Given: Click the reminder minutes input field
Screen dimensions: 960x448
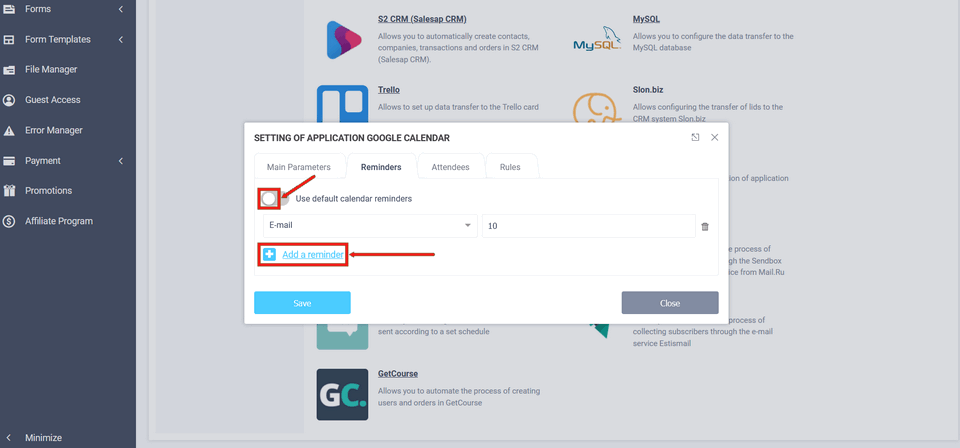Looking at the screenshot, I should click(588, 226).
